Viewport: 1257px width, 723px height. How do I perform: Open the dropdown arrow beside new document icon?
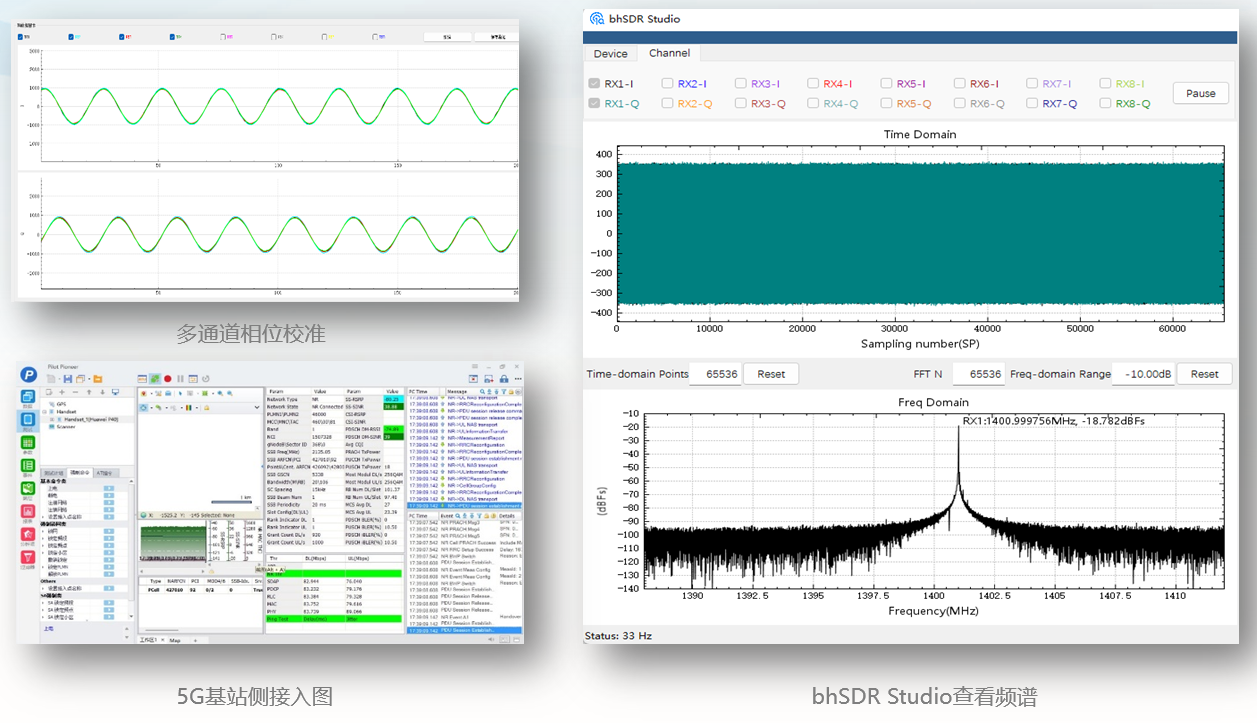59,379
